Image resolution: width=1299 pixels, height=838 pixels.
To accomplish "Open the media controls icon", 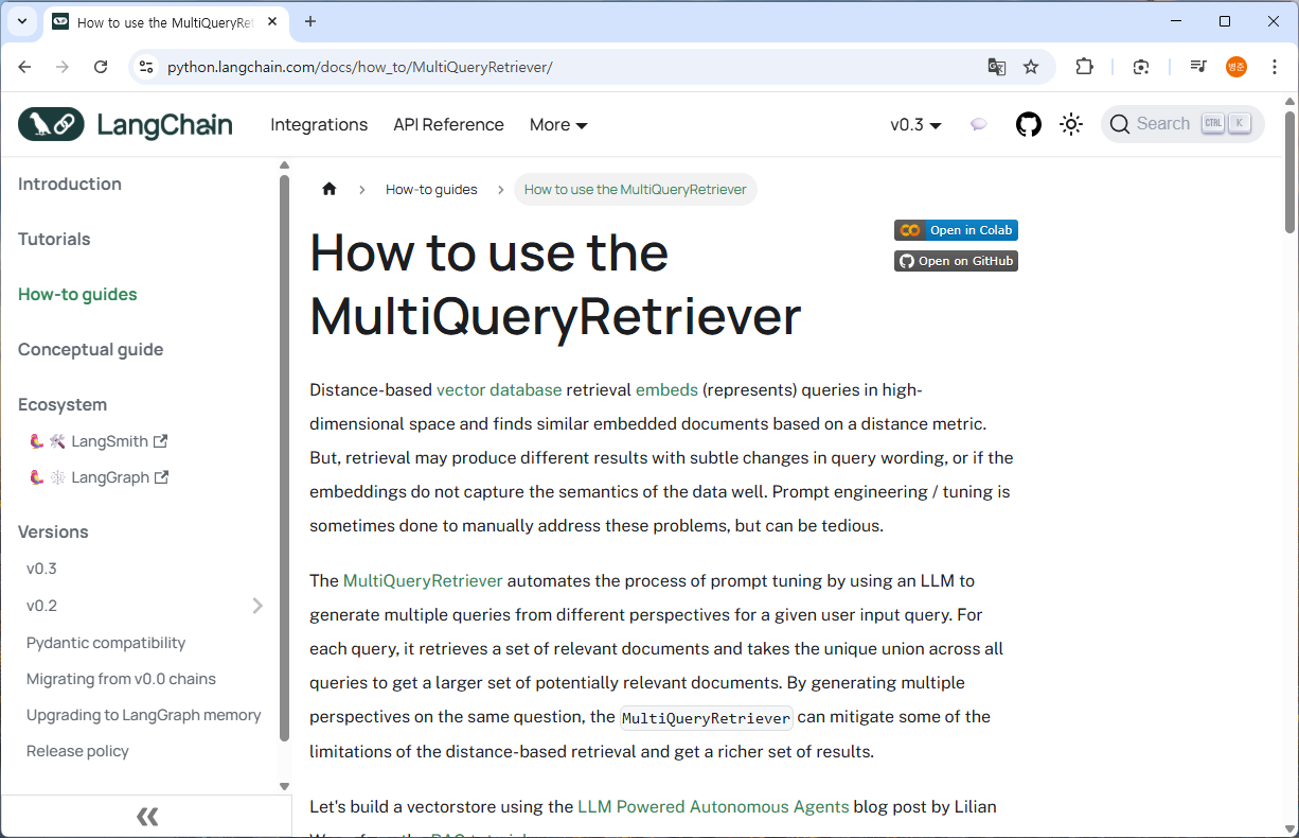I will pos(1198,67).
